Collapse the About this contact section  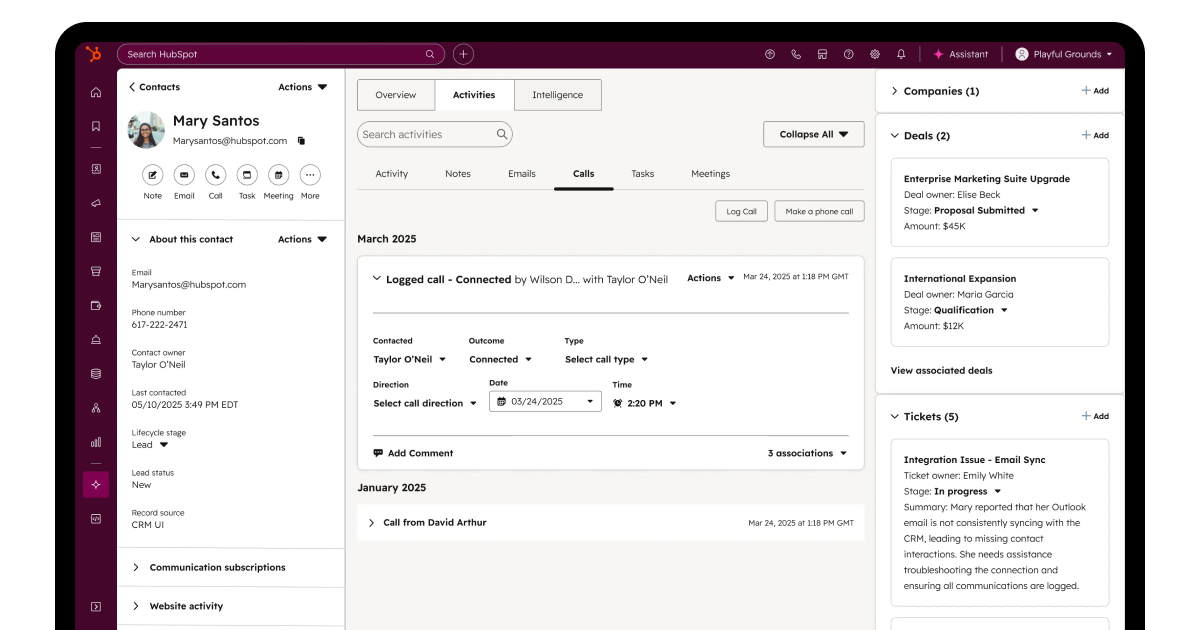pyautogui.click(x=136, y=239)
